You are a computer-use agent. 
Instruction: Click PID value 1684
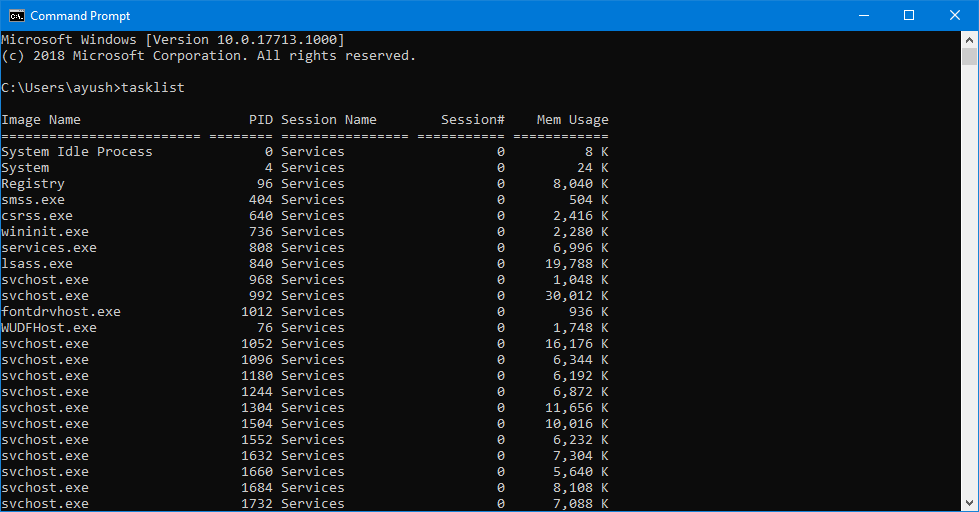pos(257,488)
